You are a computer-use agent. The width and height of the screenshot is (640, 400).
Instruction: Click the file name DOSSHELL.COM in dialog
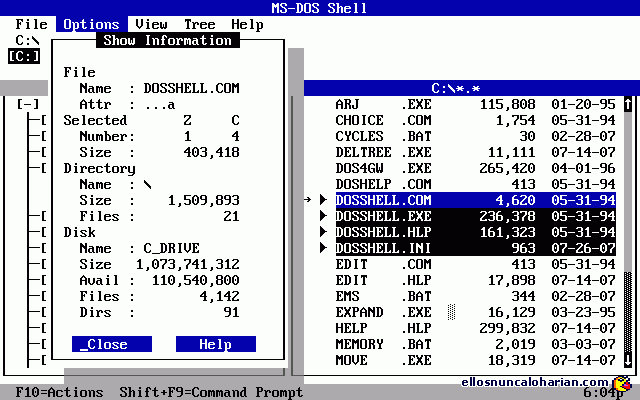point(191,88)
